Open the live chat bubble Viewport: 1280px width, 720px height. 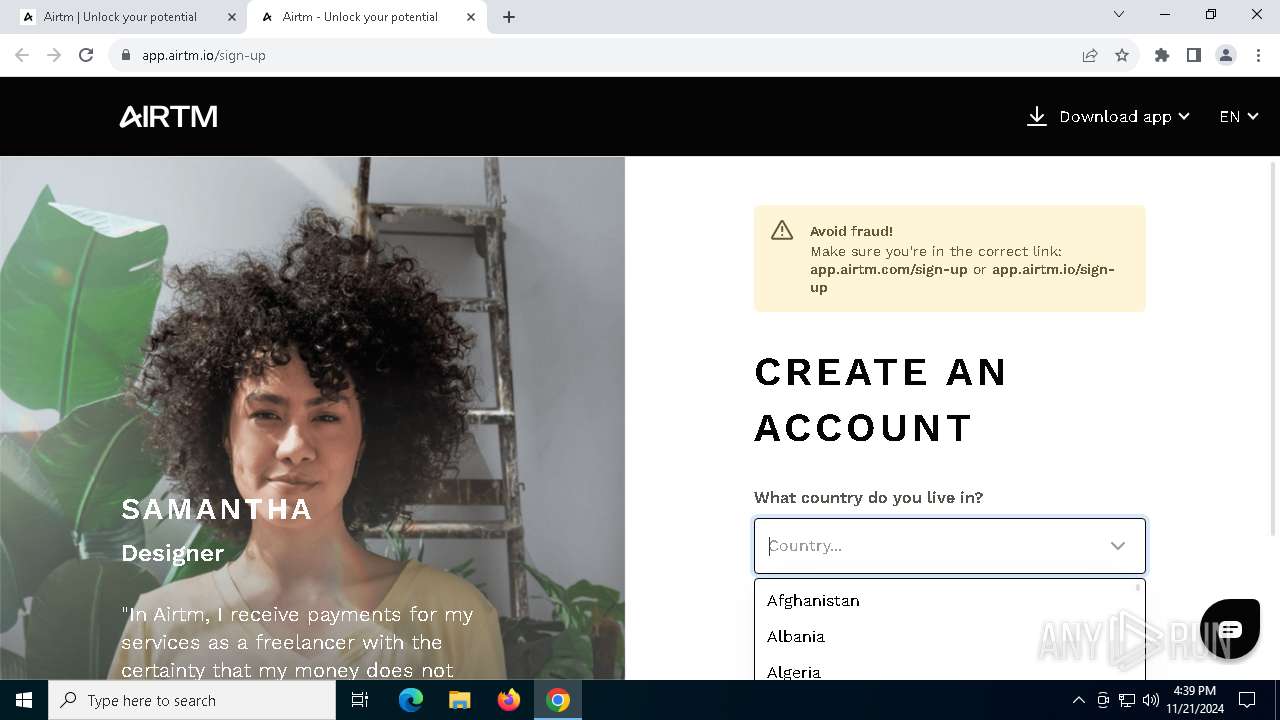(1229, 629)
